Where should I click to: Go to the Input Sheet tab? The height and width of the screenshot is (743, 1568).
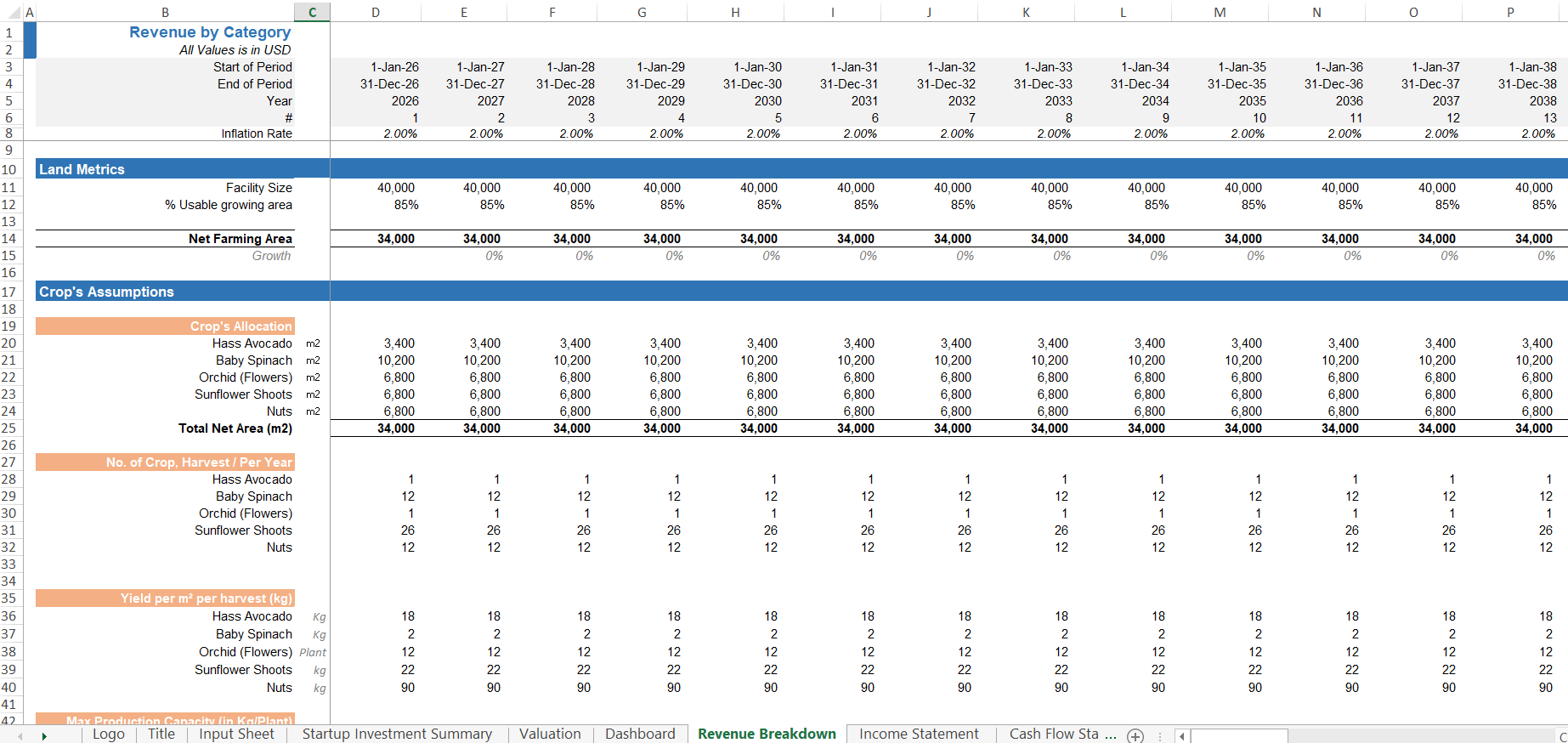tap(236, 734)
